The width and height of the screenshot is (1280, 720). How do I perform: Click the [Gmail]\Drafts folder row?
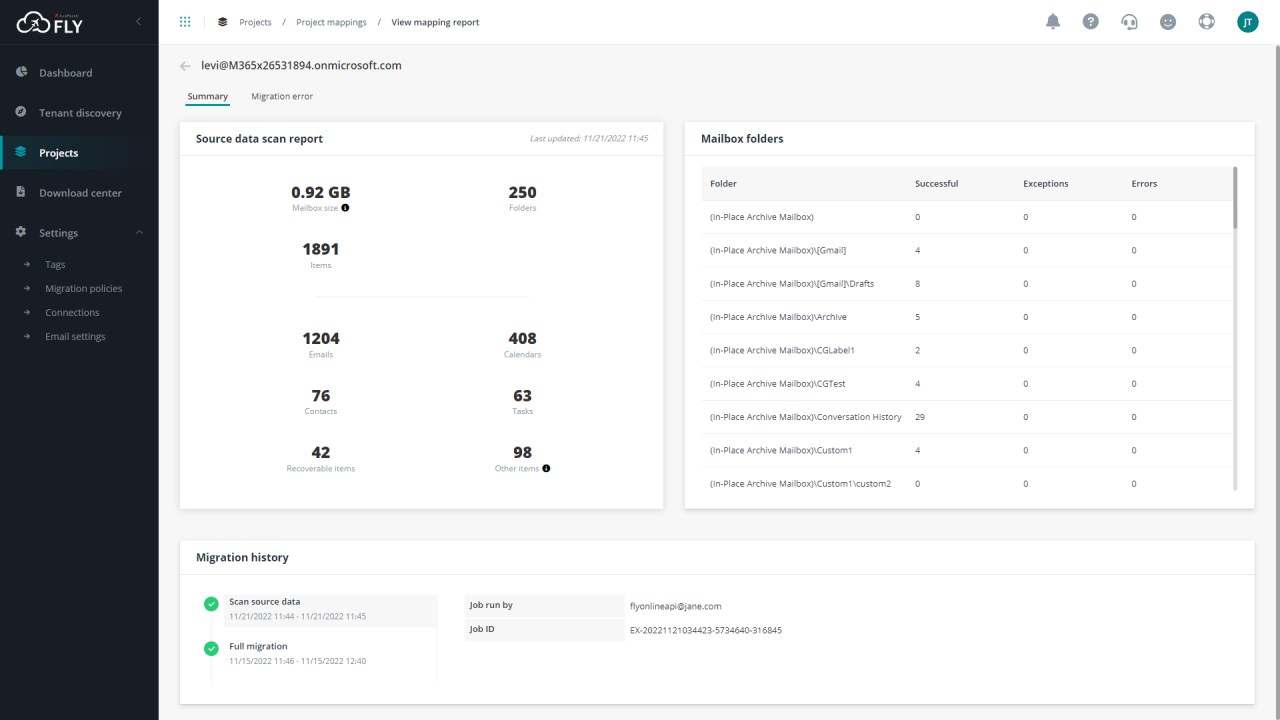click(967, 284)
